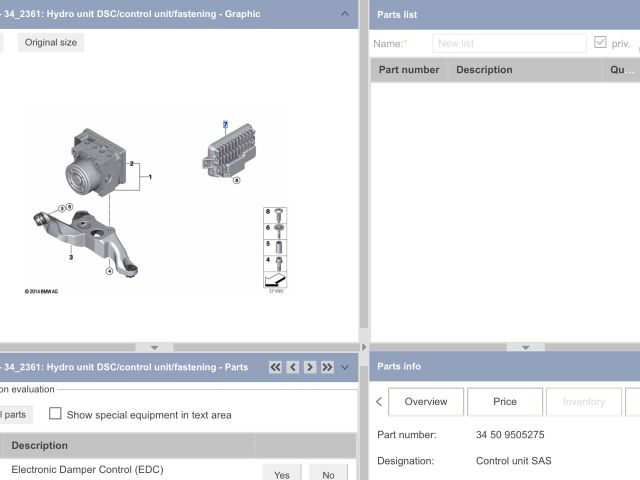The height and width of the screenshot is (480, 640).
Task: Click the Parts list Name input field
Action: [510, 43]
